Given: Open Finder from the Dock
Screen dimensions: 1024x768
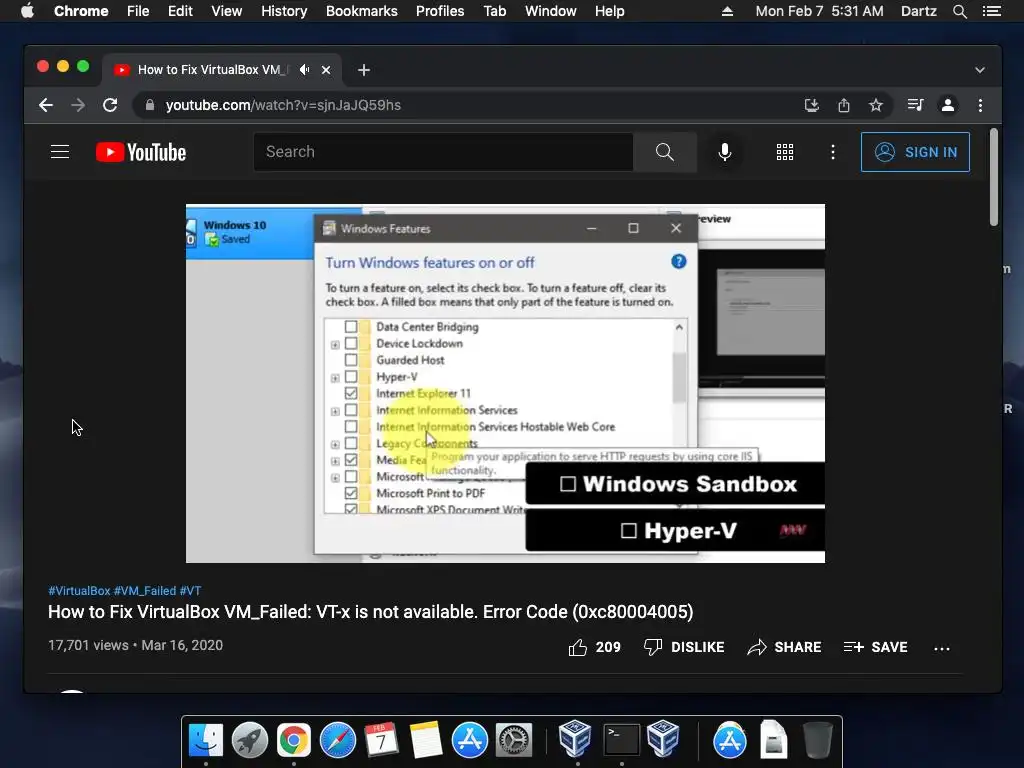Looking at the screenshot, I should pos(206,740).
